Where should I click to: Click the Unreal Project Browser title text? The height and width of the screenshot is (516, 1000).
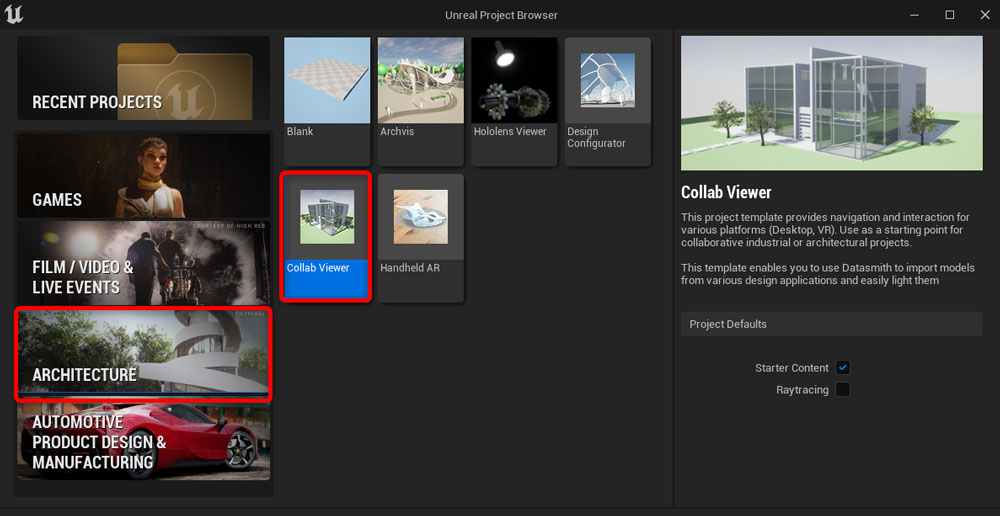click(x=501, y=15)
